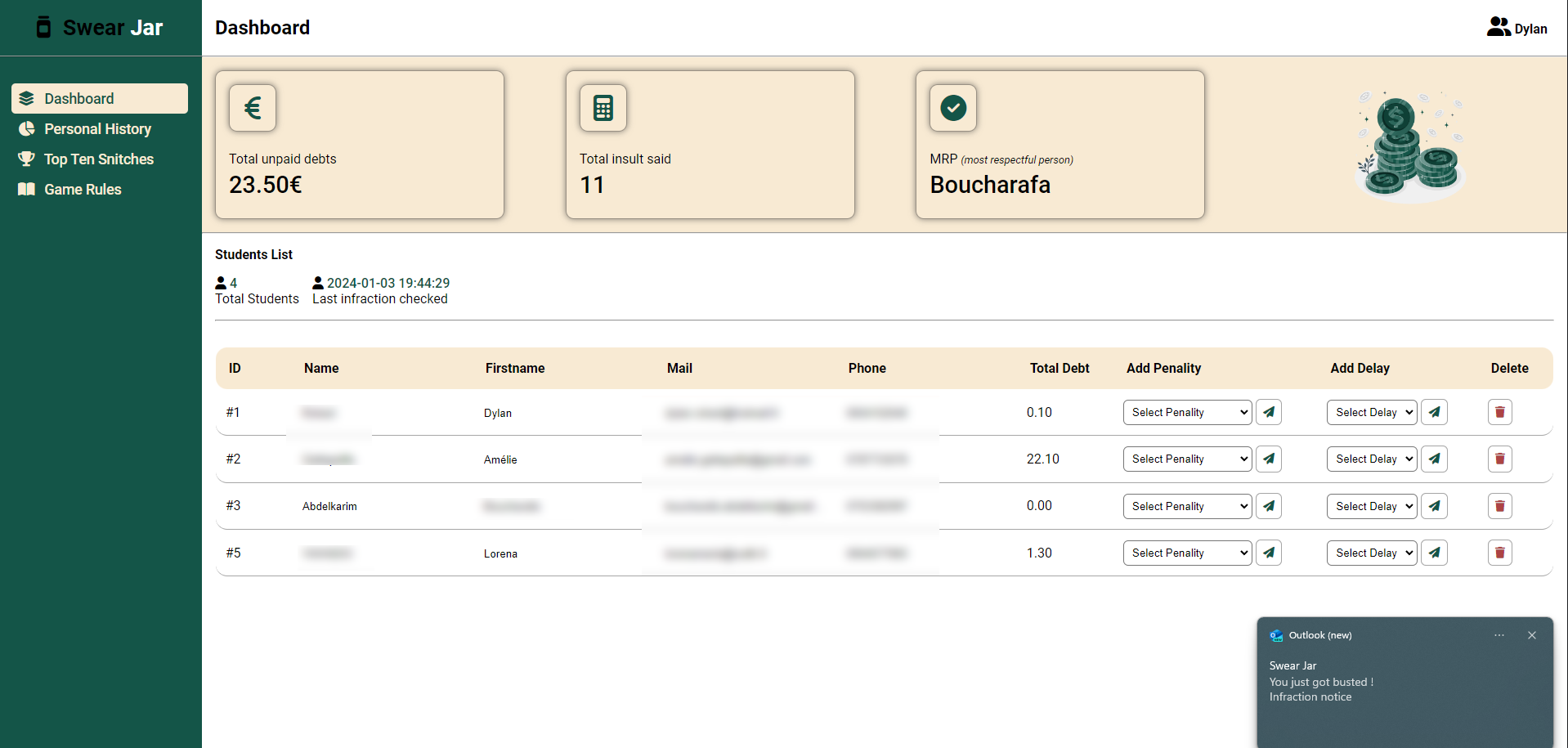
Task: Select Dashboard in the sidebar
Action: pos(79,99)
